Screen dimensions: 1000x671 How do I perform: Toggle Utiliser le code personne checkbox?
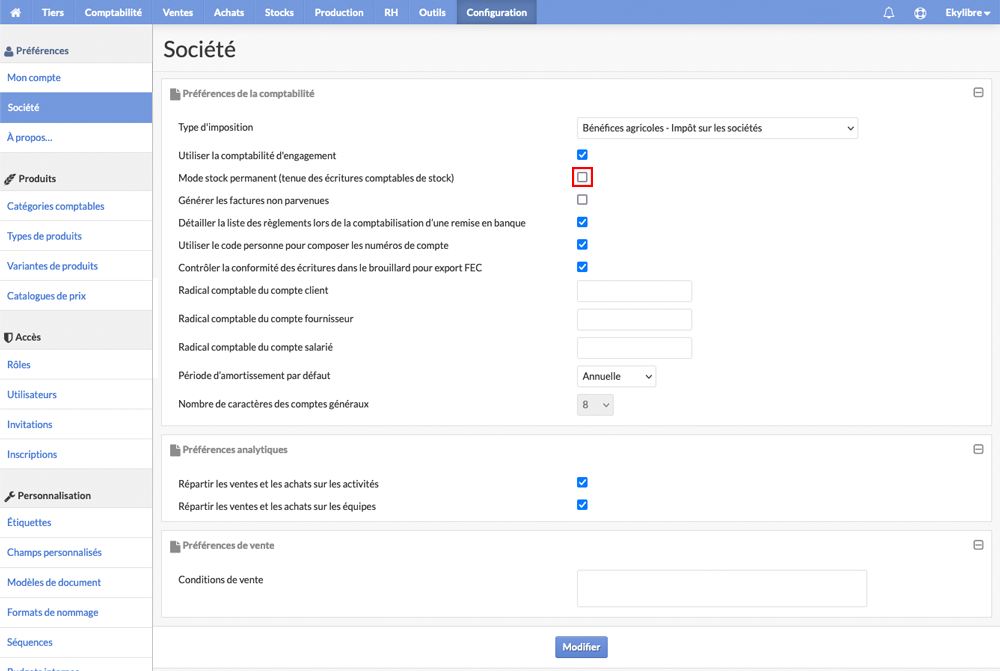[582, 244]
